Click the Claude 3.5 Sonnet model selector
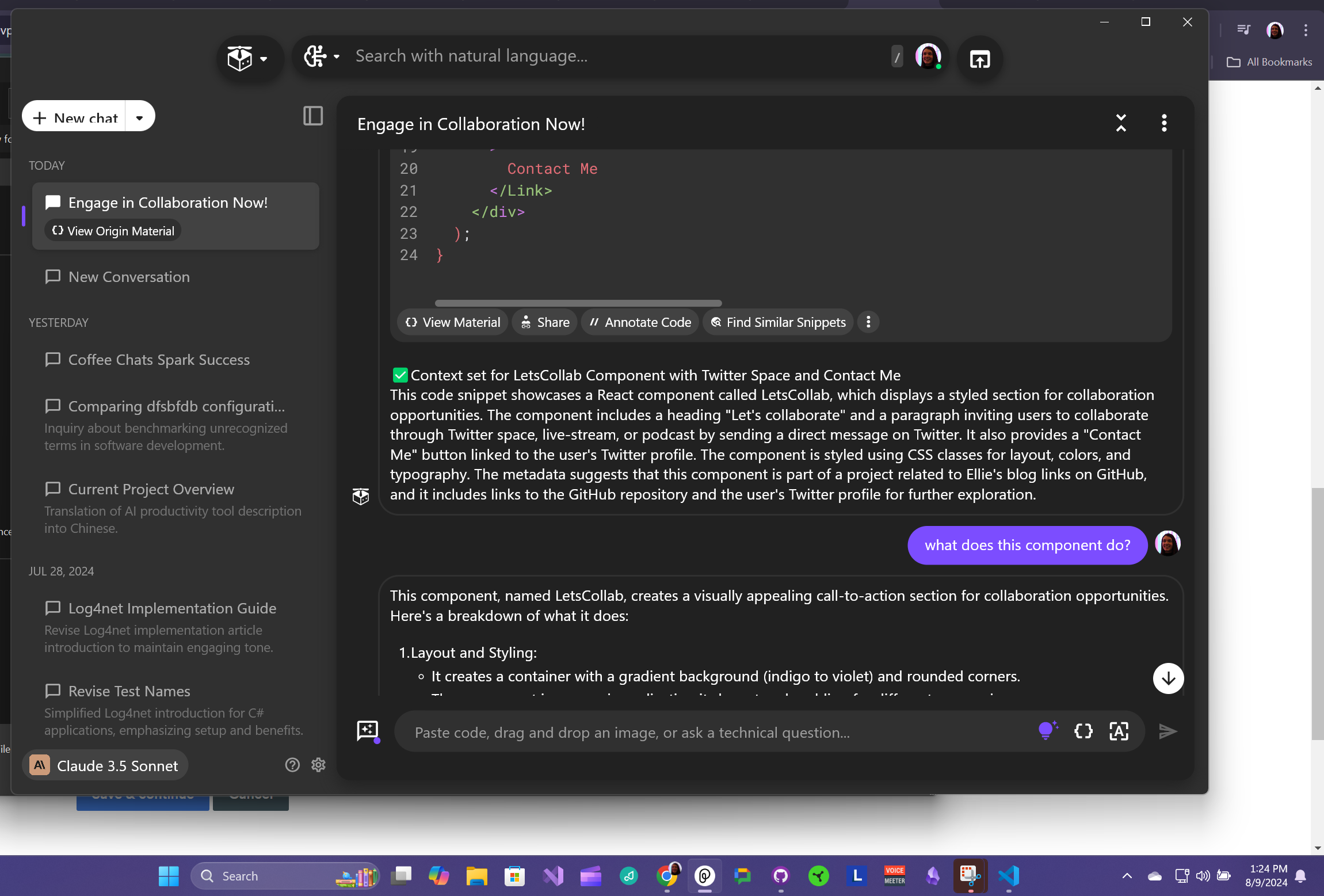Image resolution: width=1324 pixels, height=896 pixels. click(105, 765)
